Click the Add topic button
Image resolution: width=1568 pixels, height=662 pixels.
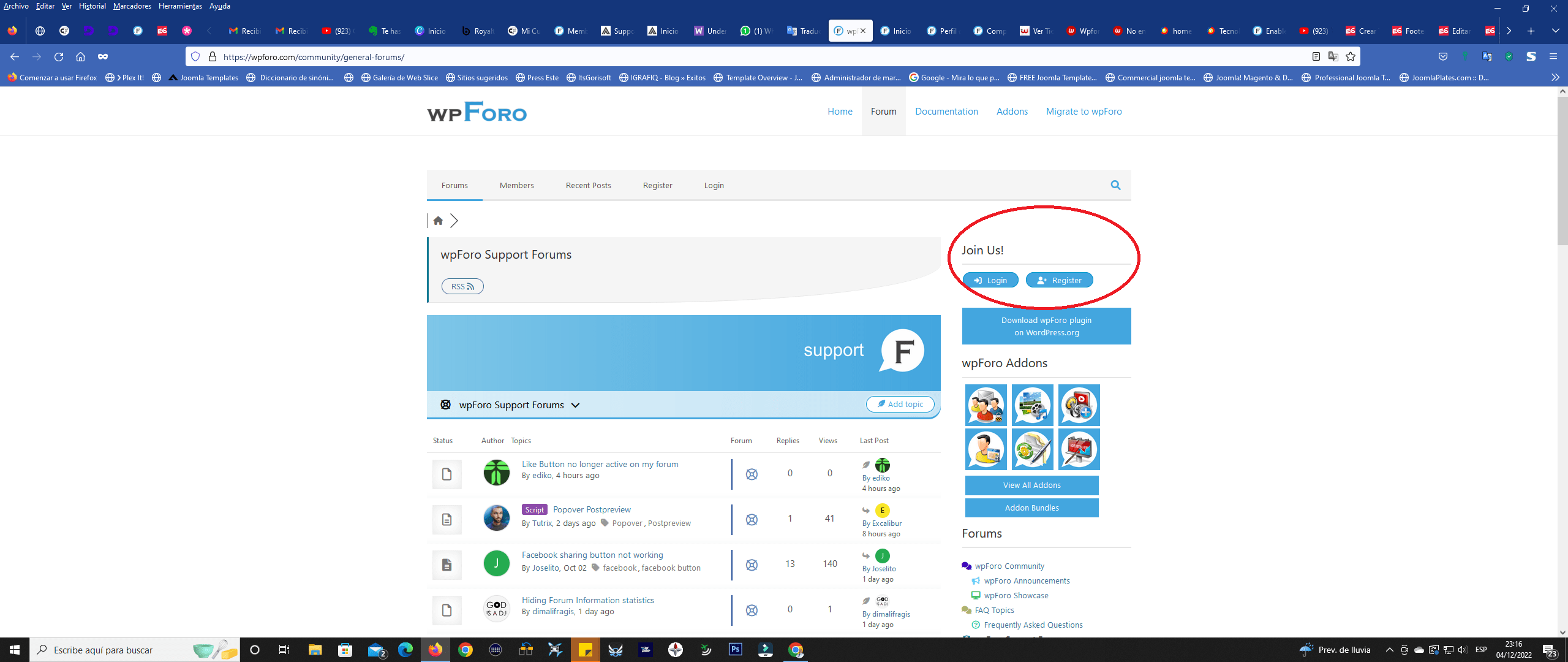(x=900, y=404)
